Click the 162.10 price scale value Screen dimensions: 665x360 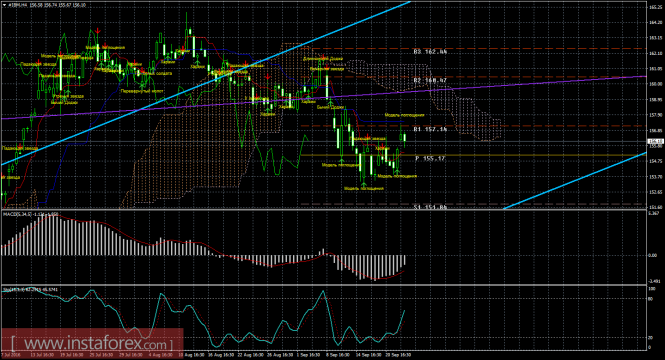tap(655, 53)
